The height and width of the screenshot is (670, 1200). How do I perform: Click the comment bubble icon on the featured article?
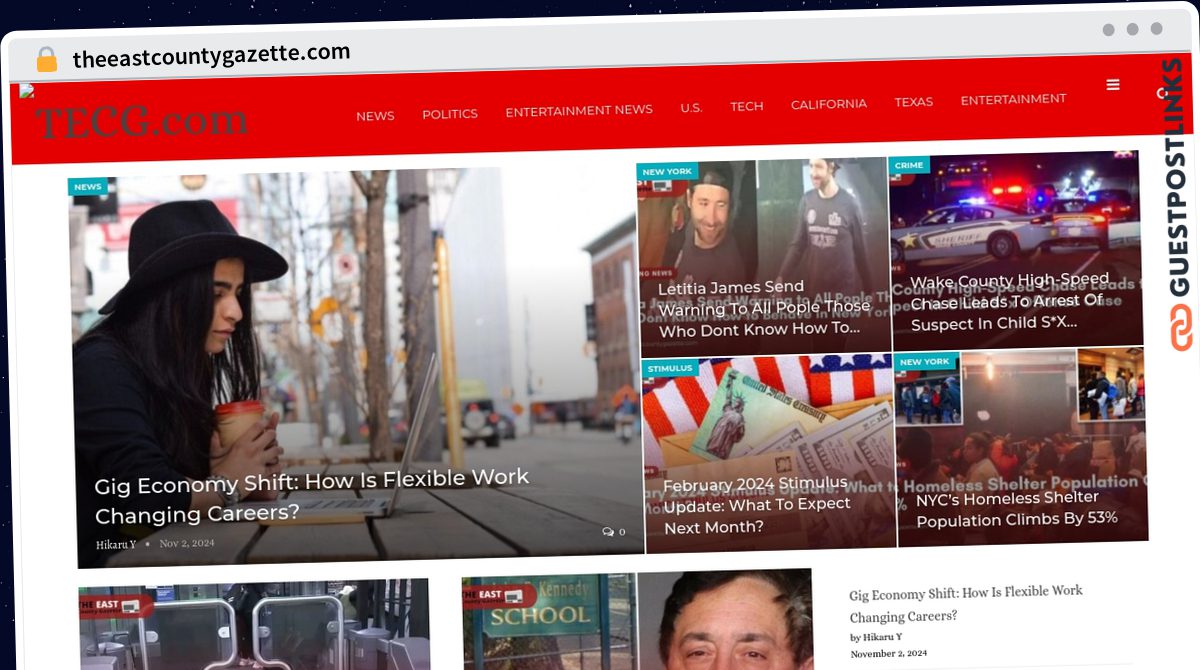[x=607, y=532]
